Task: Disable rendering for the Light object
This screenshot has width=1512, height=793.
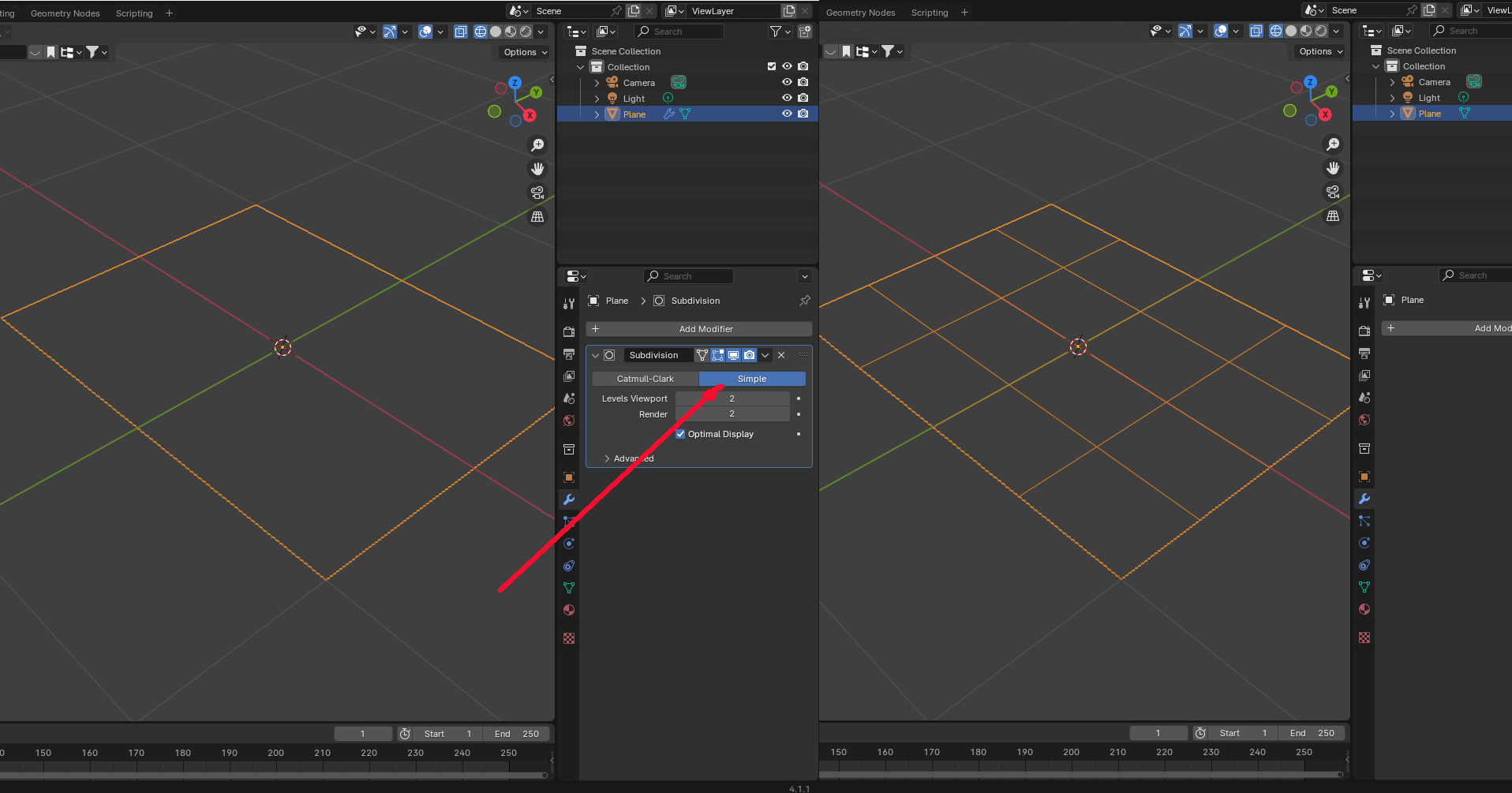Action: pos(803,98)
